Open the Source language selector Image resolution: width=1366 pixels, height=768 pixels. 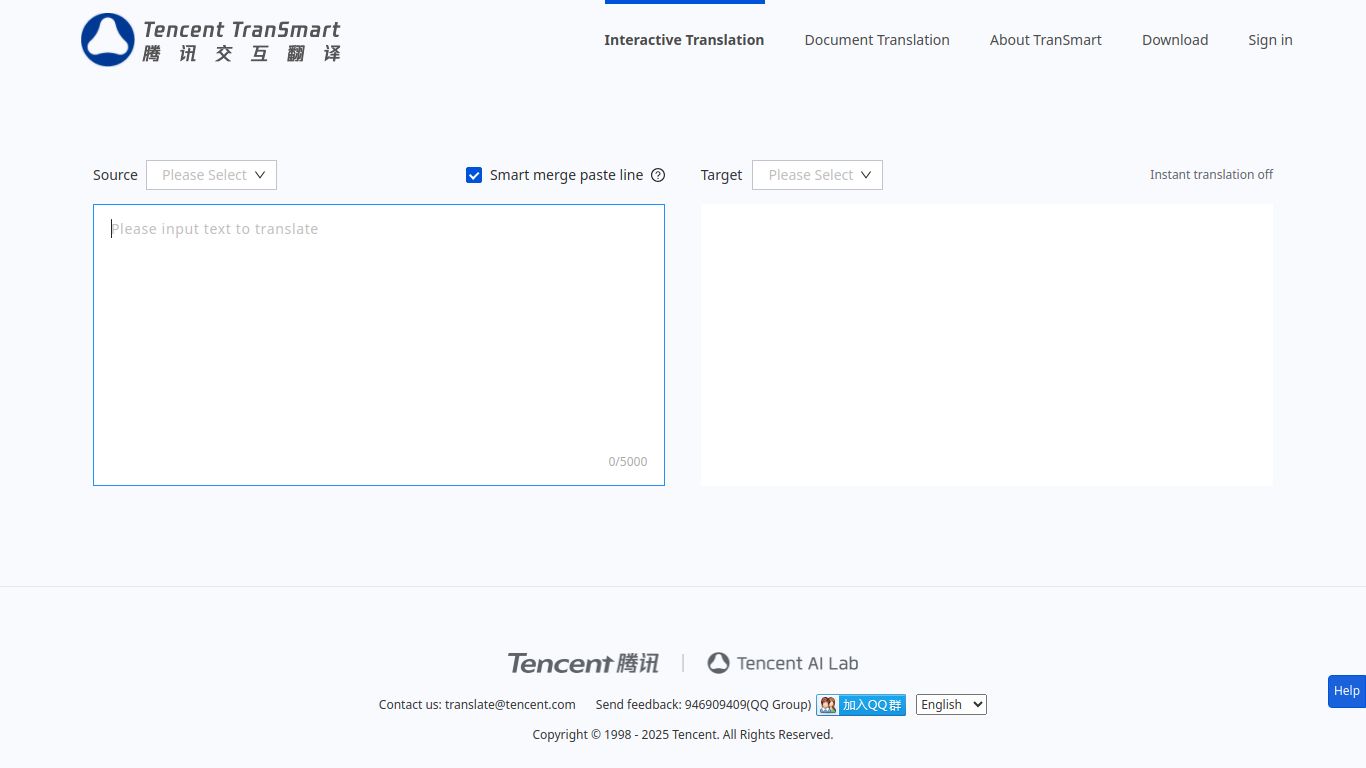[211, 174]
